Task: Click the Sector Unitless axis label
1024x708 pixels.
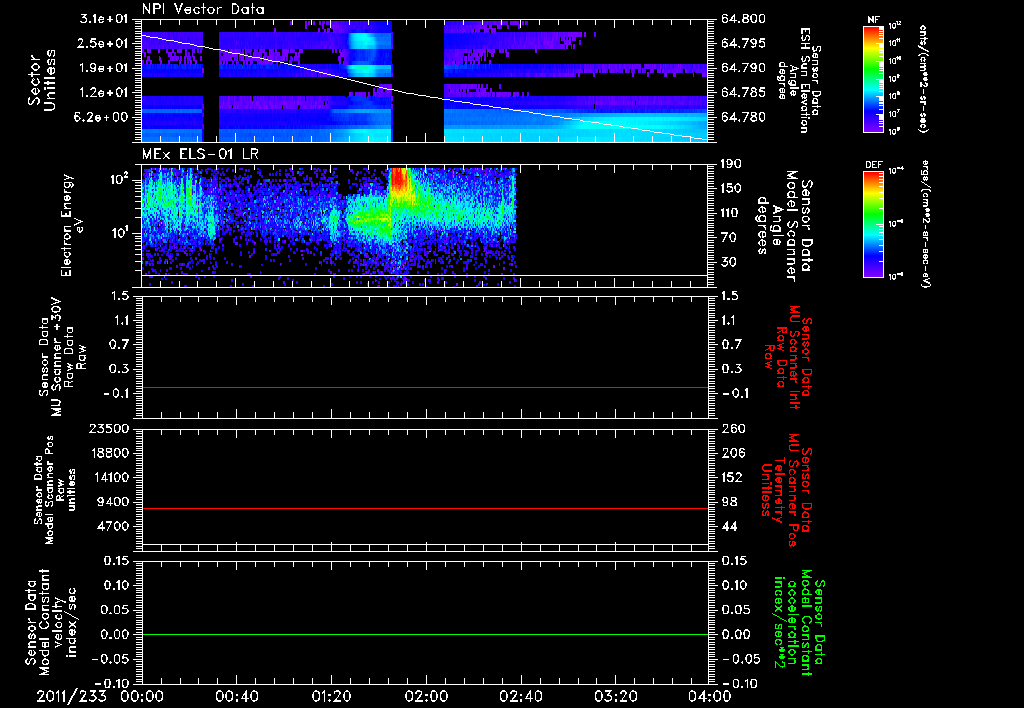Action: tap(42, 80)
